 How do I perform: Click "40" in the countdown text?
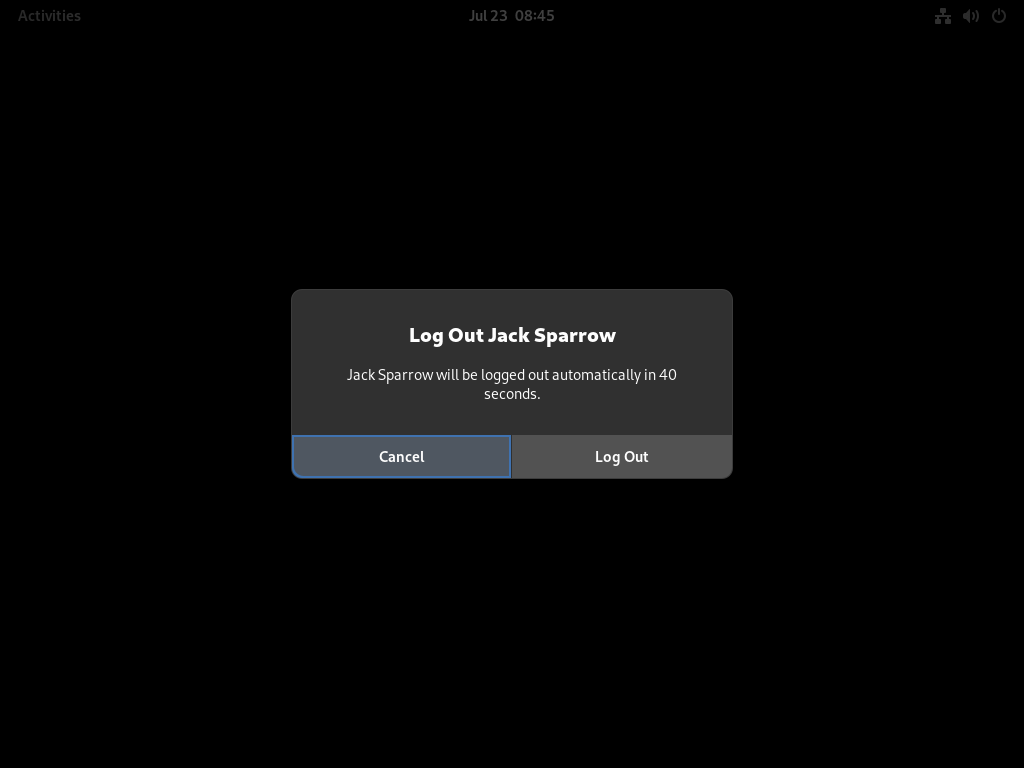coord(667,375)
